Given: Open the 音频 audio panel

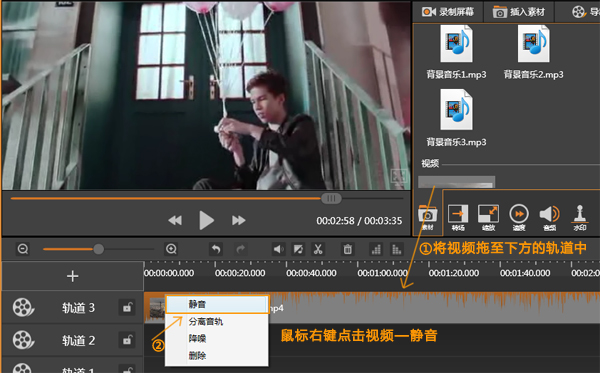Looking at the screenshot, I should click(x=549, y=218).
